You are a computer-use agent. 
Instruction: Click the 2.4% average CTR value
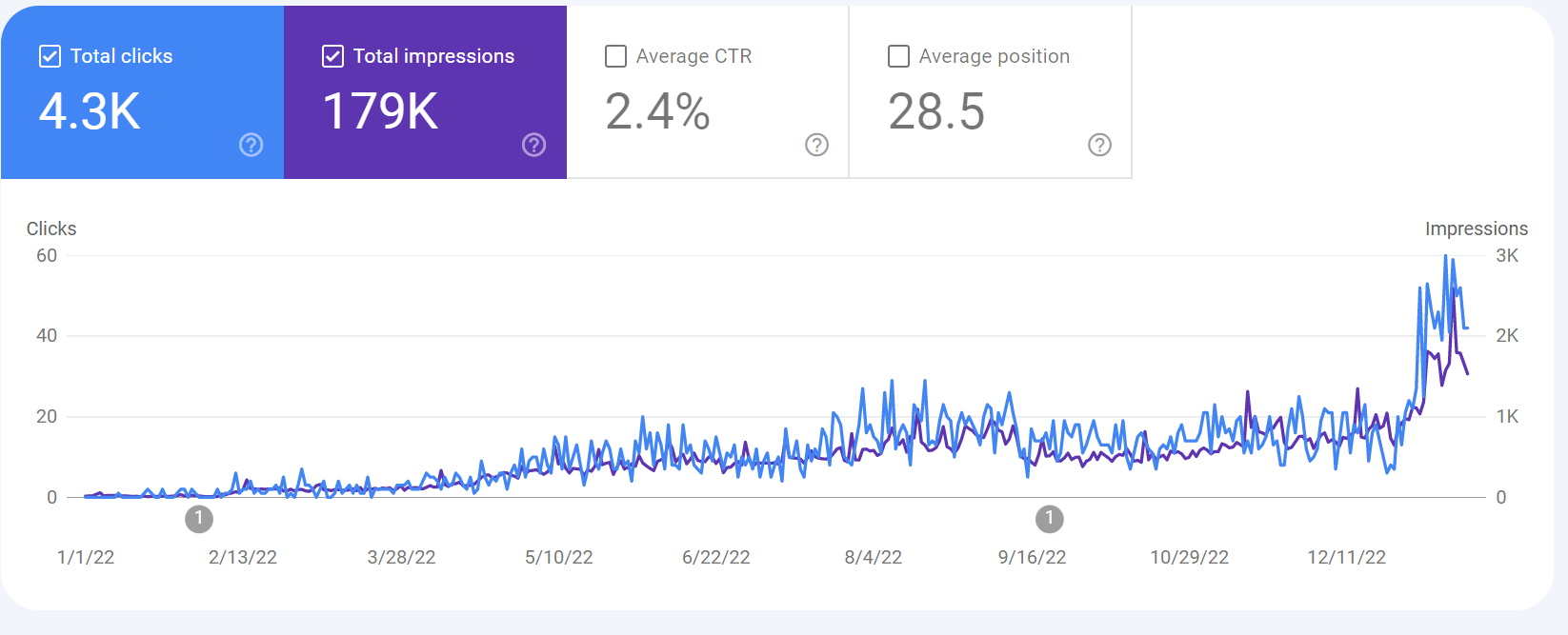(657, 111)
